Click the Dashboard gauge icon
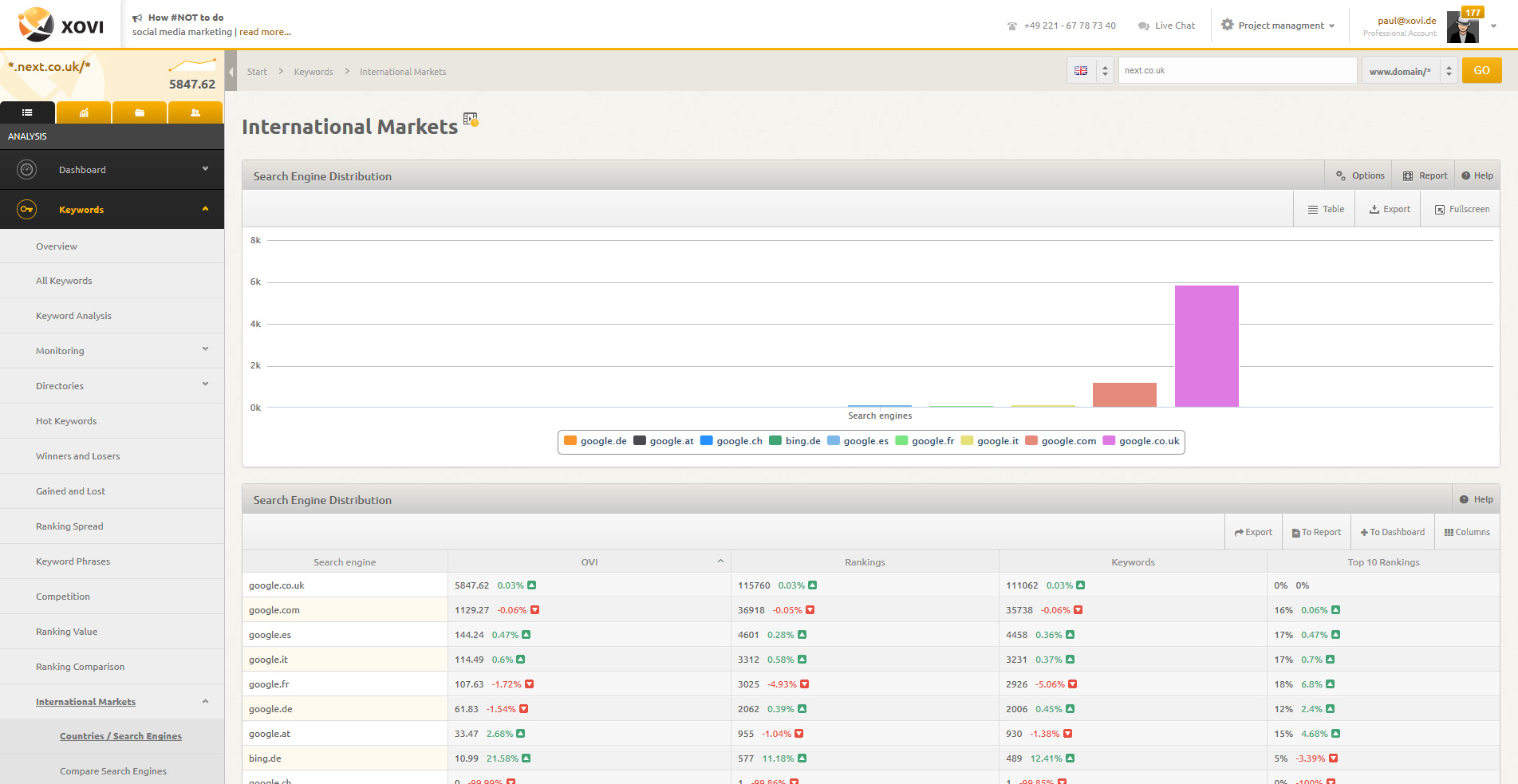This screenshot has width=1518, height=784. [x=26, y=169]
